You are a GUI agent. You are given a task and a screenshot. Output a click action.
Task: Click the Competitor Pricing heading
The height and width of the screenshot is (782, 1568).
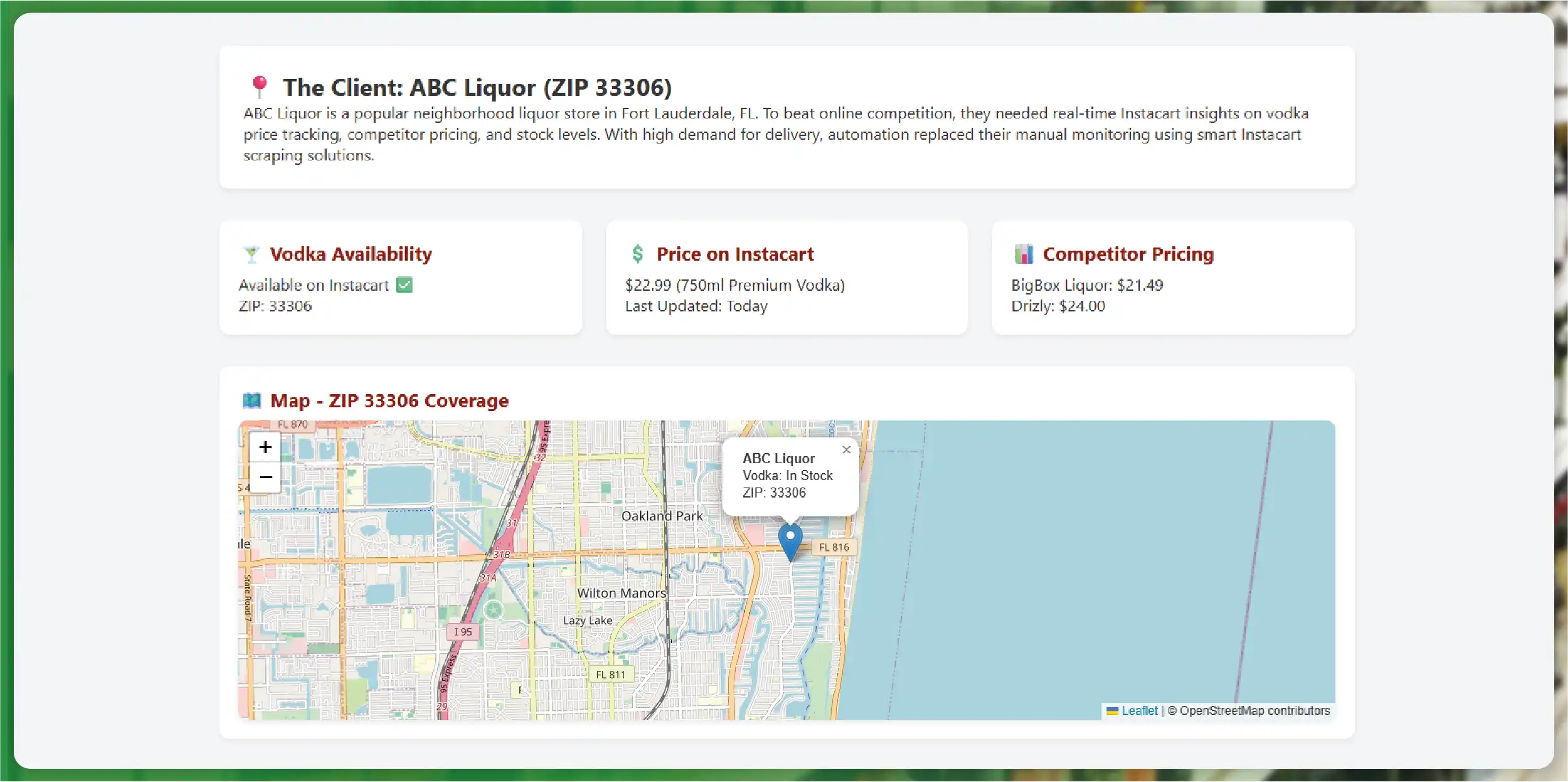click(1128, 254)
